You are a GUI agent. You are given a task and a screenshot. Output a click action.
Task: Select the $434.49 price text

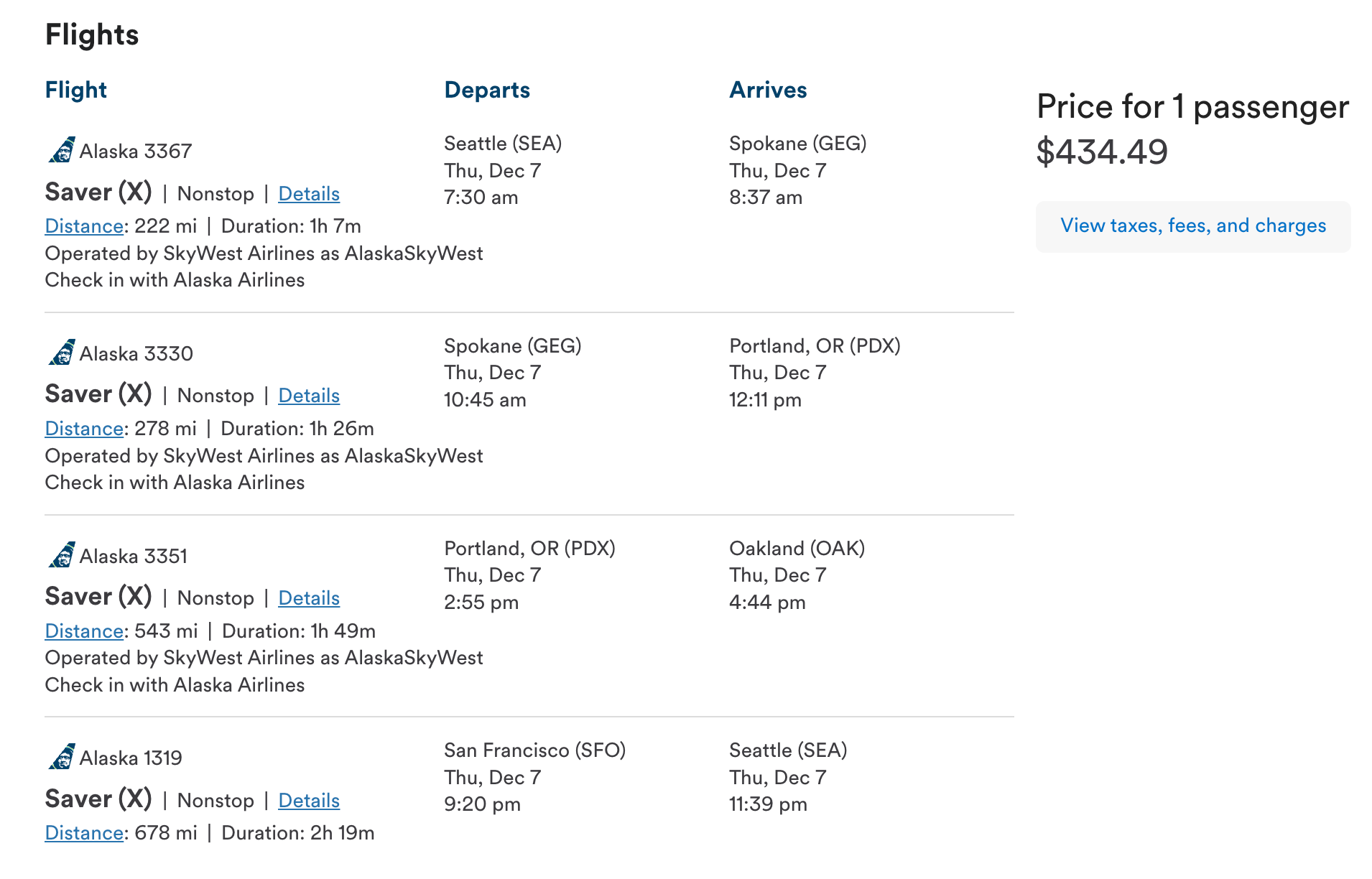[1102, 152]
